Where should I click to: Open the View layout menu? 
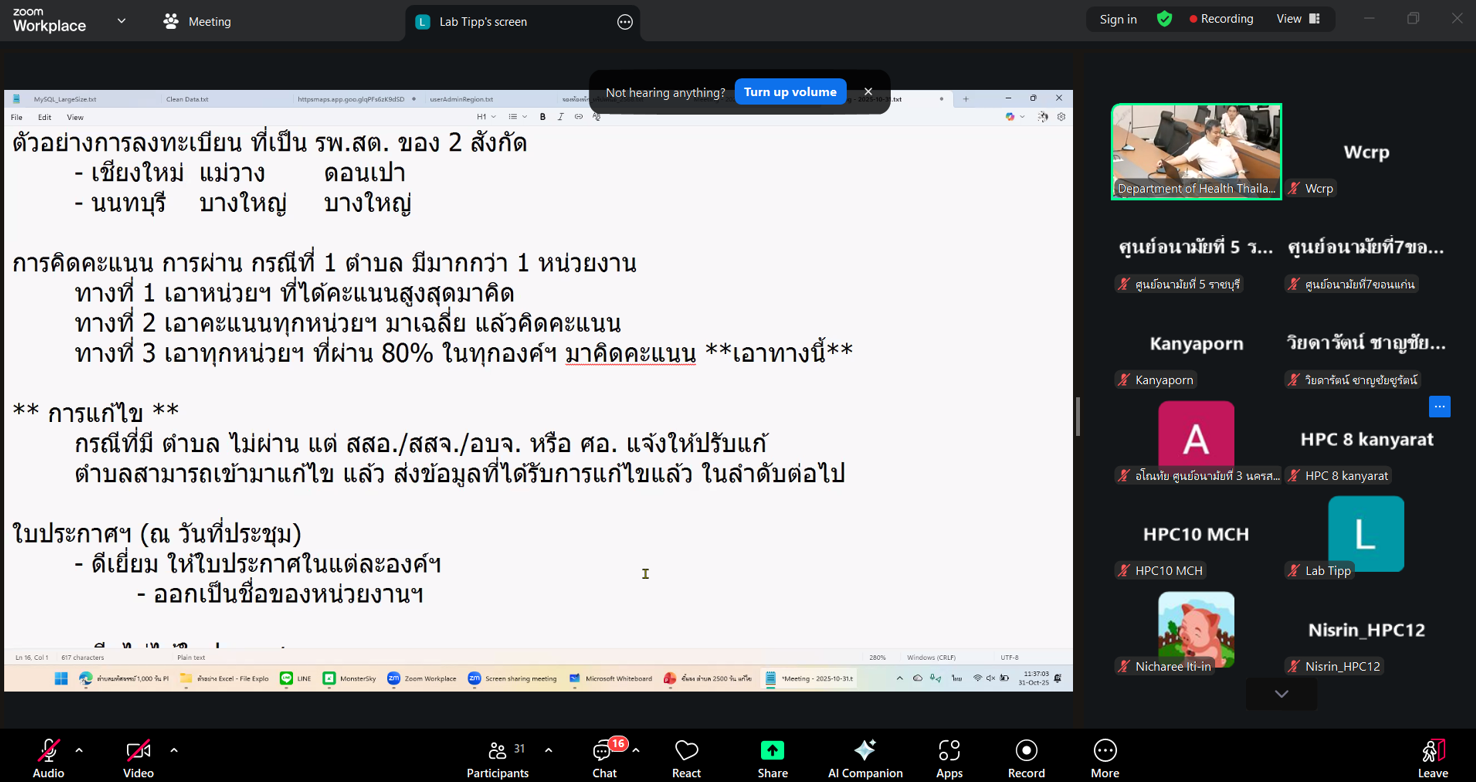1298,19
